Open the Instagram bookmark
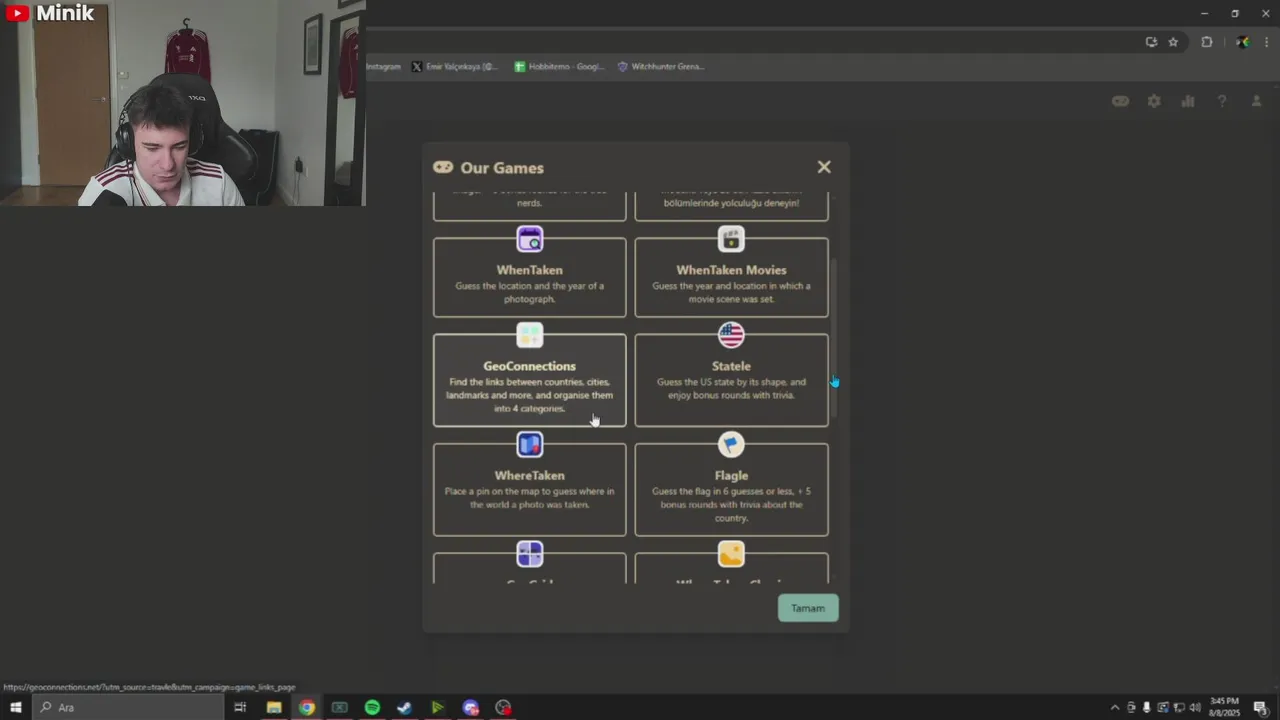The width and height of the screenshot is (1280, 720). (383, 67)
